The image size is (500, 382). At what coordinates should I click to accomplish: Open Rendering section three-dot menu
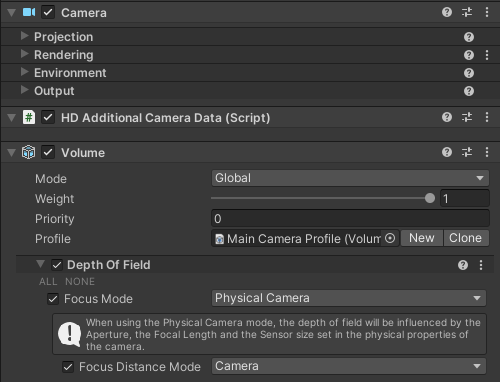click(487, 55)
